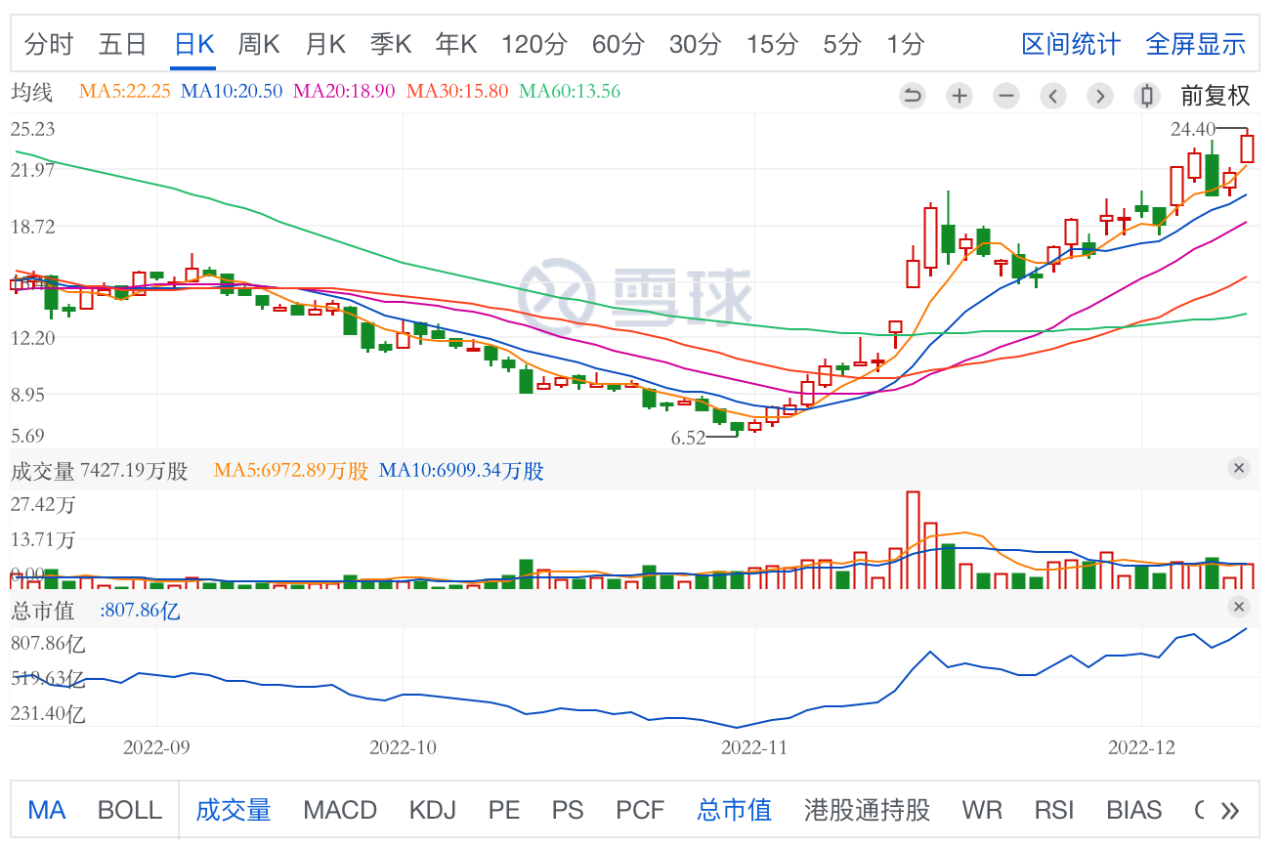Switch to the 周K tab
Screen dimensions: 1280x848
click(x=259, y=44)
